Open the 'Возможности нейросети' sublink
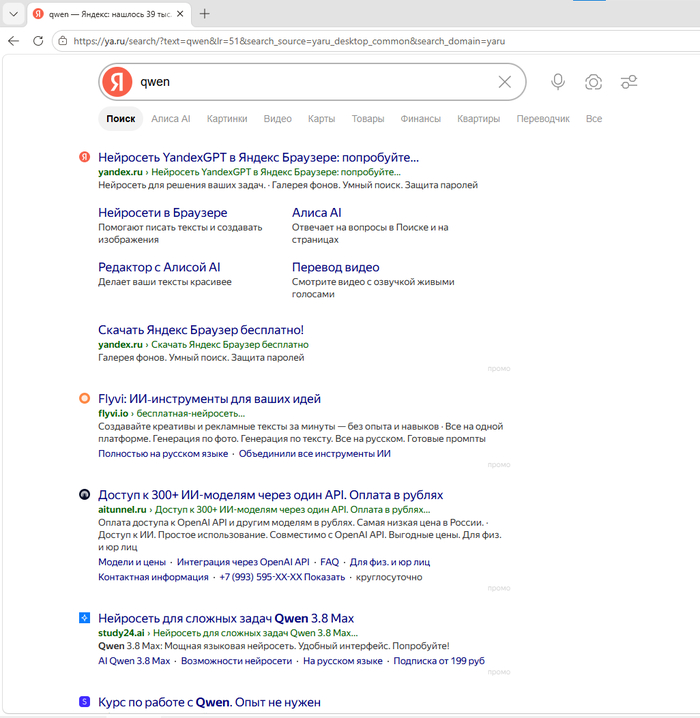 pyautogui.click(x=236, y=661)
